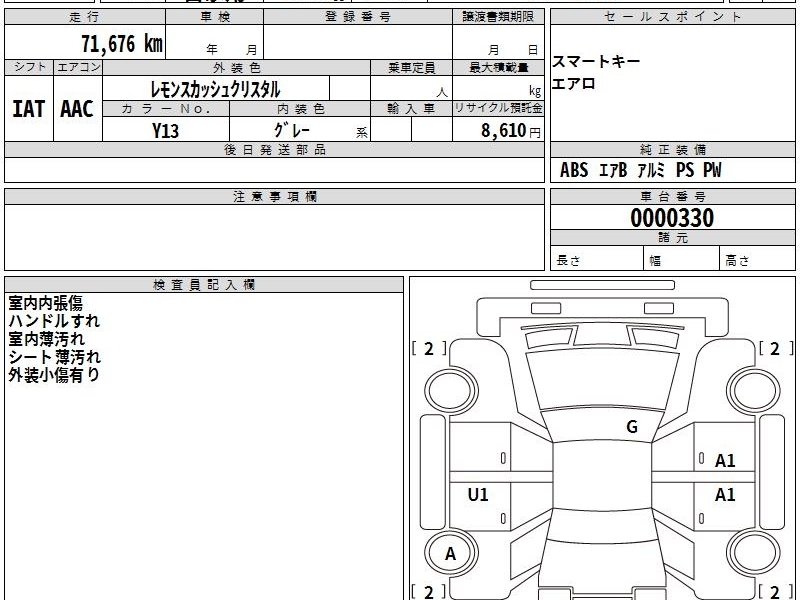Image resolution: width=800 pixels, height=600 pixels.
Task: Select the 車台番号 header
Action: [x=672, y=196]
